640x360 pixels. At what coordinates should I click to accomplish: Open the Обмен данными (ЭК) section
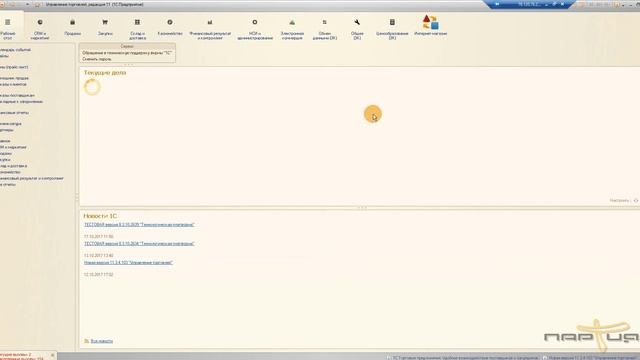[325, 29]
